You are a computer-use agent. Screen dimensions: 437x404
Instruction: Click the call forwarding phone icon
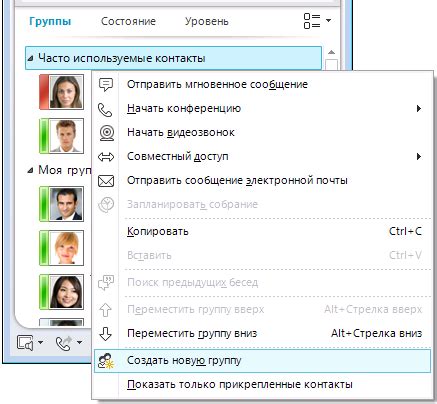tap(64, 343)
